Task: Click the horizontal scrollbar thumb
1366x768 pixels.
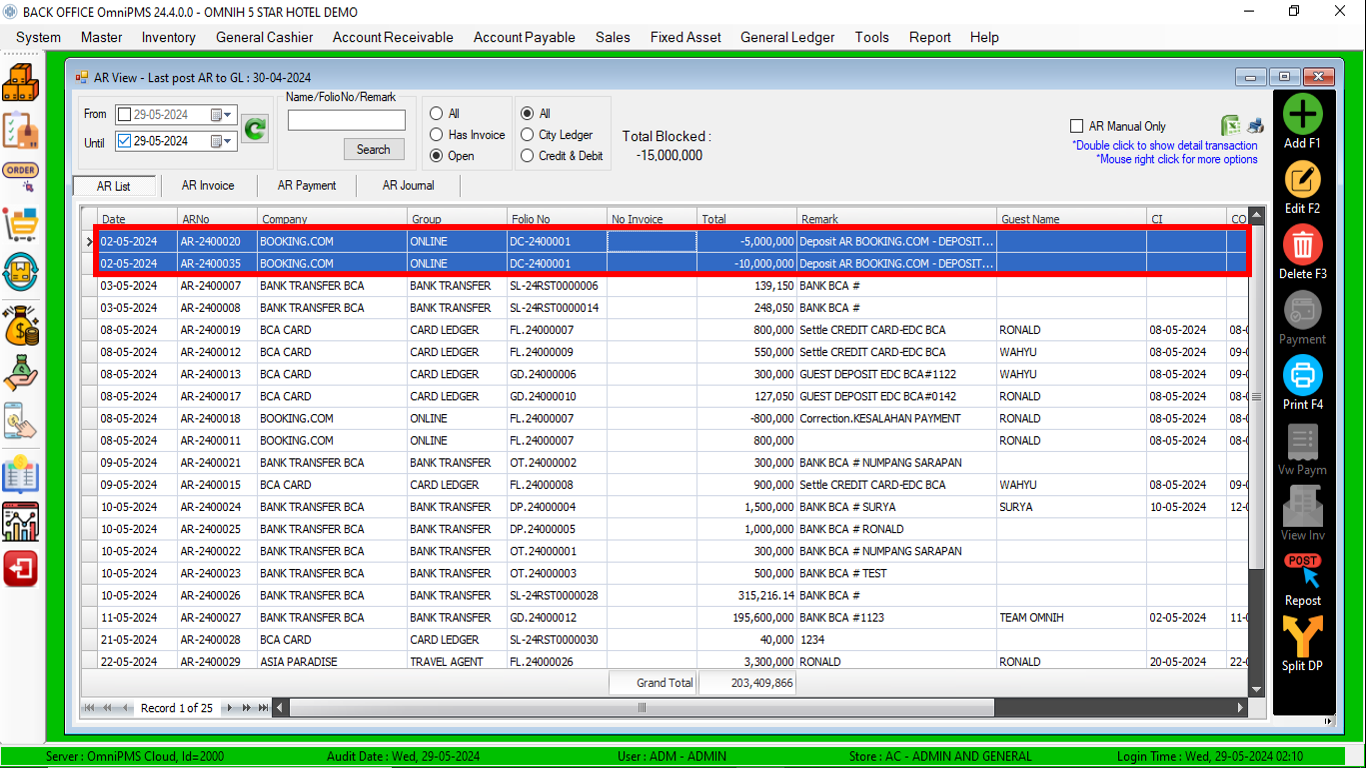Action: [x=641, y=708]
